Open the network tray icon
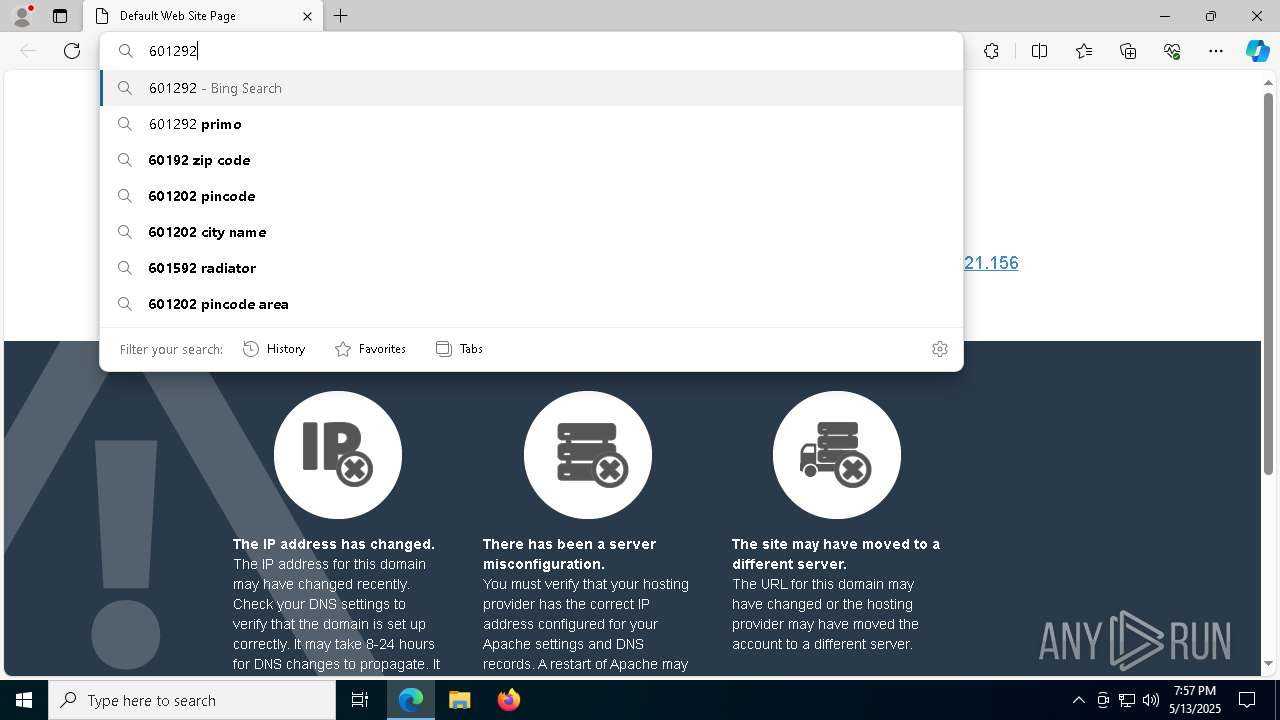 click(x=1126, y=700)
